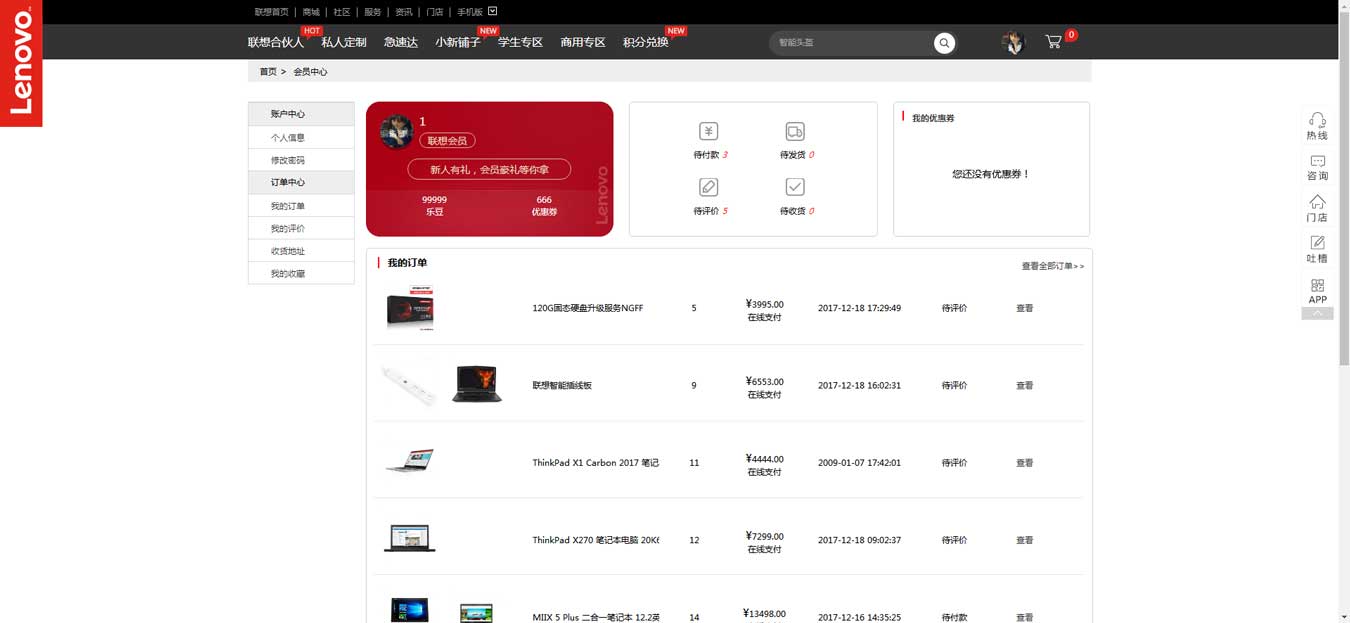Click the MIIX 5 Plus product name
Screen dimensions: 1350x623
595,617
